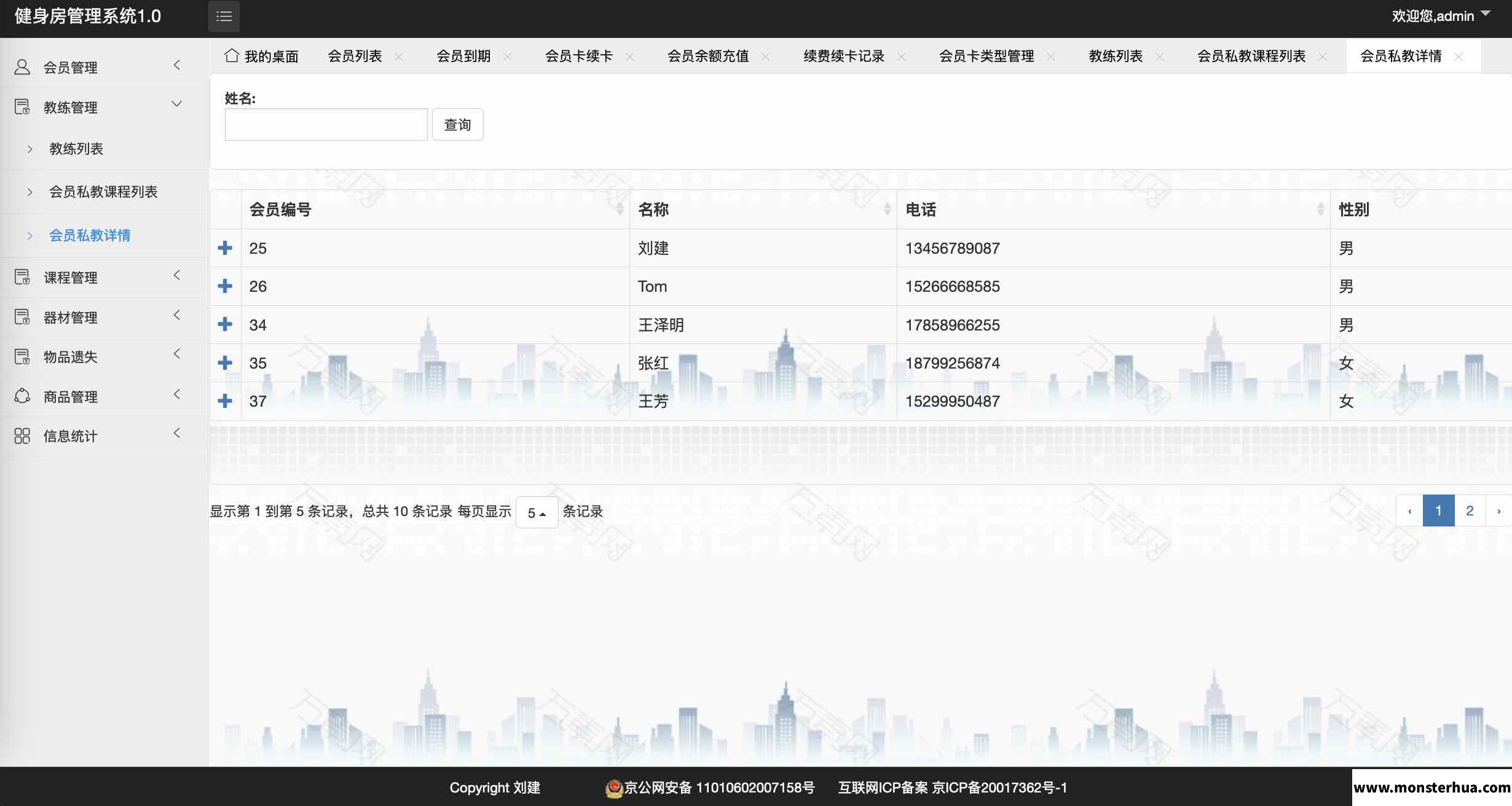The height and width of the screenshot is (806, 1512).
Task: Open the records-per-page dropdown showing 5
Action: pyautogui.click(x=537, y=512)
